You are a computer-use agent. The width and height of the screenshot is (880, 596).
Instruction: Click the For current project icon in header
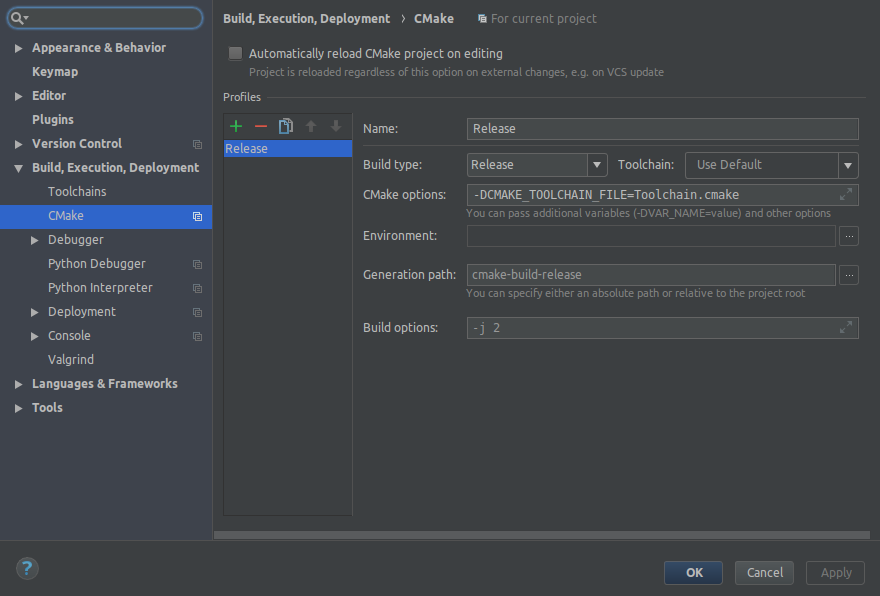(482, 19)
